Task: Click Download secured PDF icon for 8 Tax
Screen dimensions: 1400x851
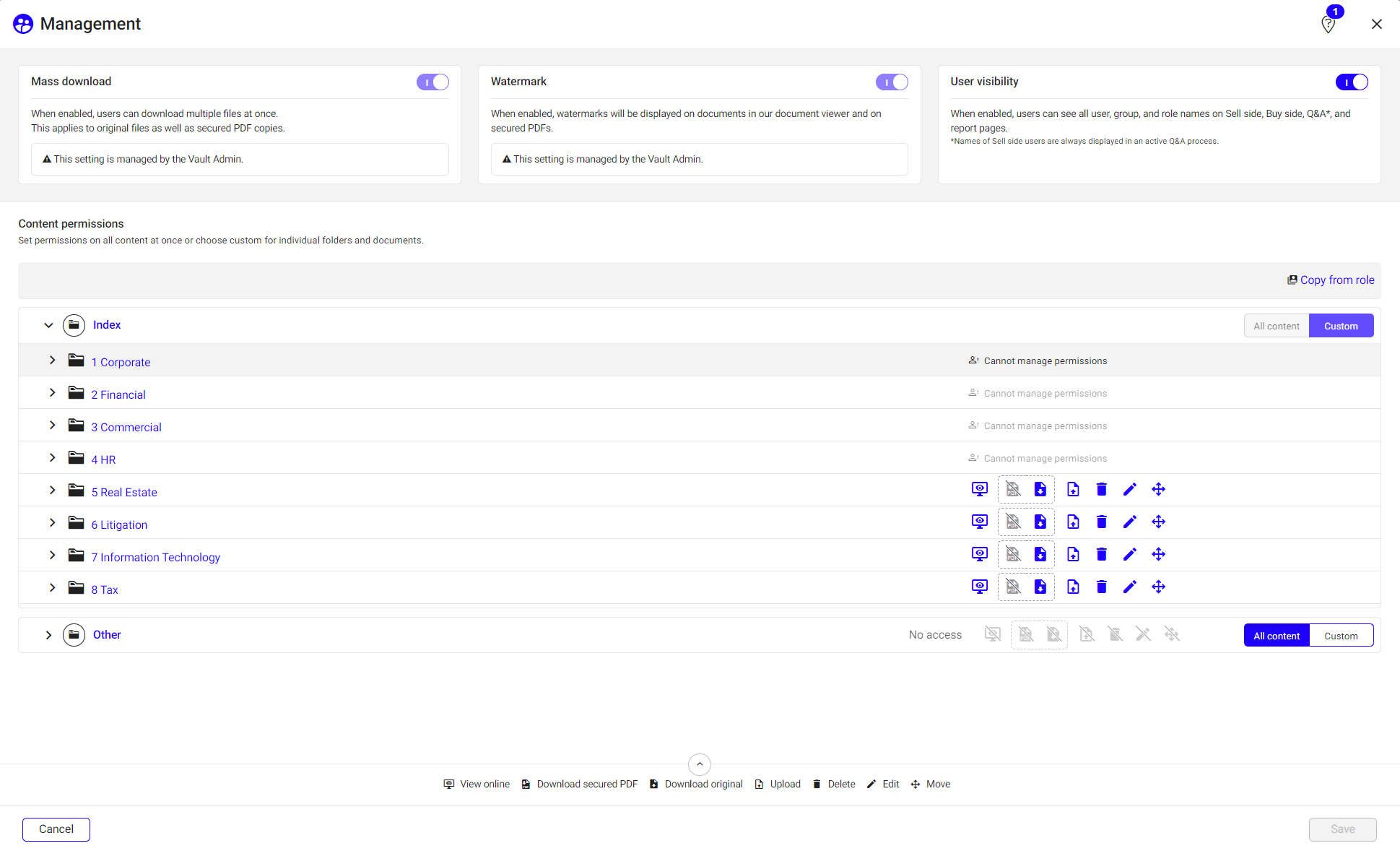Action: tap(1013, 587)
